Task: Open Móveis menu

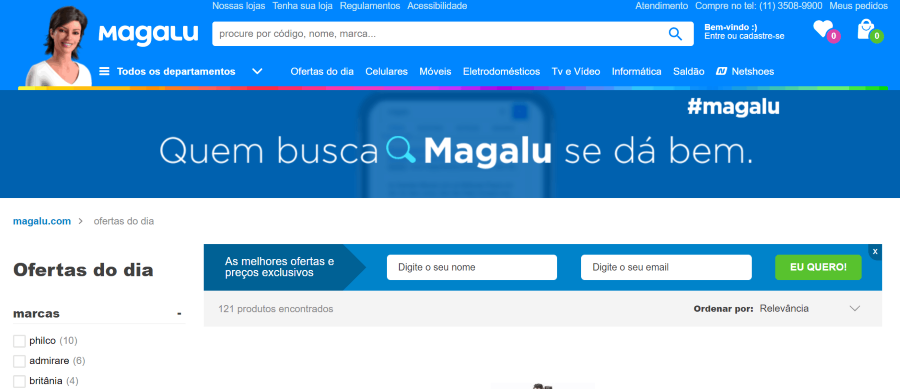Action: point(435,72)
